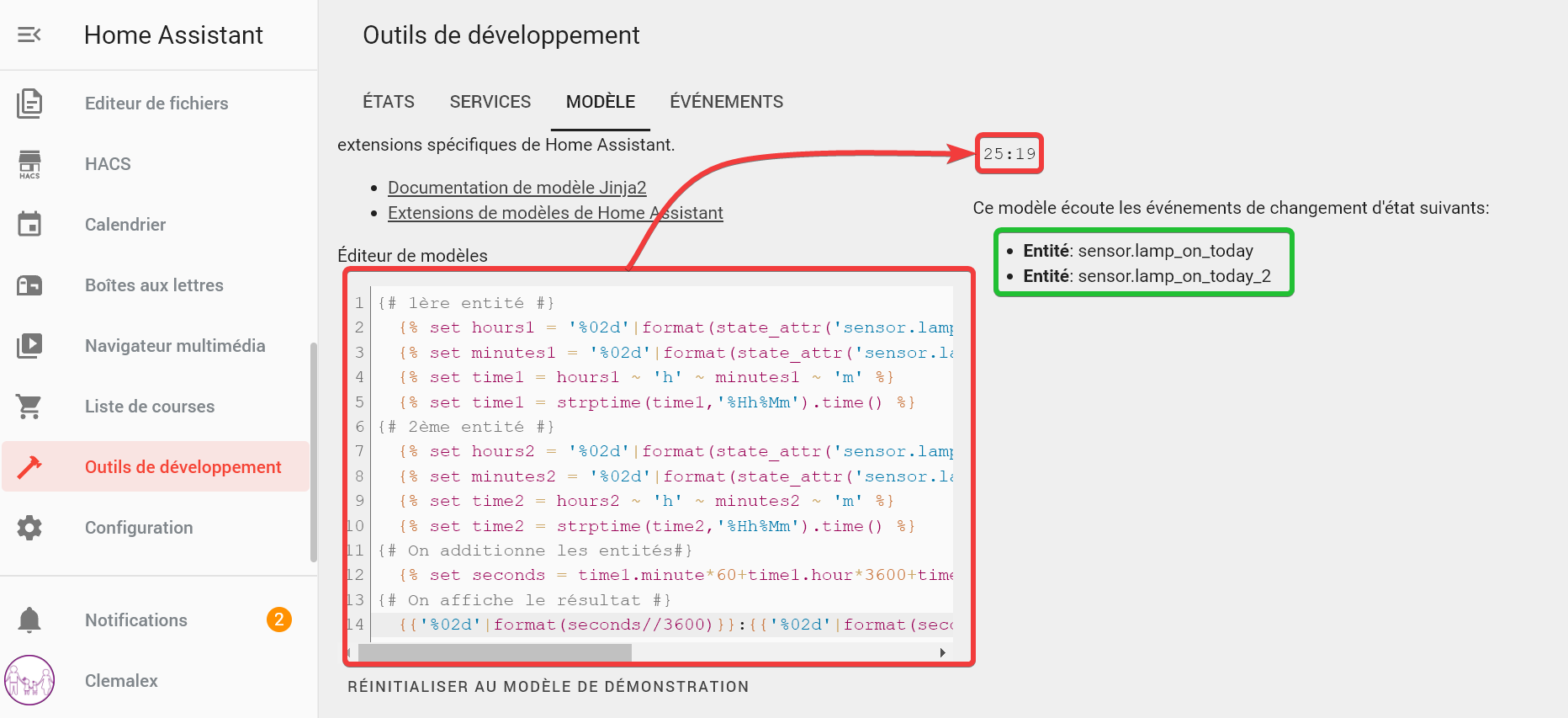Viewport: 1568px width, 718px height.
Task: Open Editeur de fichiers in sidebar
Action: pos(156,104)
